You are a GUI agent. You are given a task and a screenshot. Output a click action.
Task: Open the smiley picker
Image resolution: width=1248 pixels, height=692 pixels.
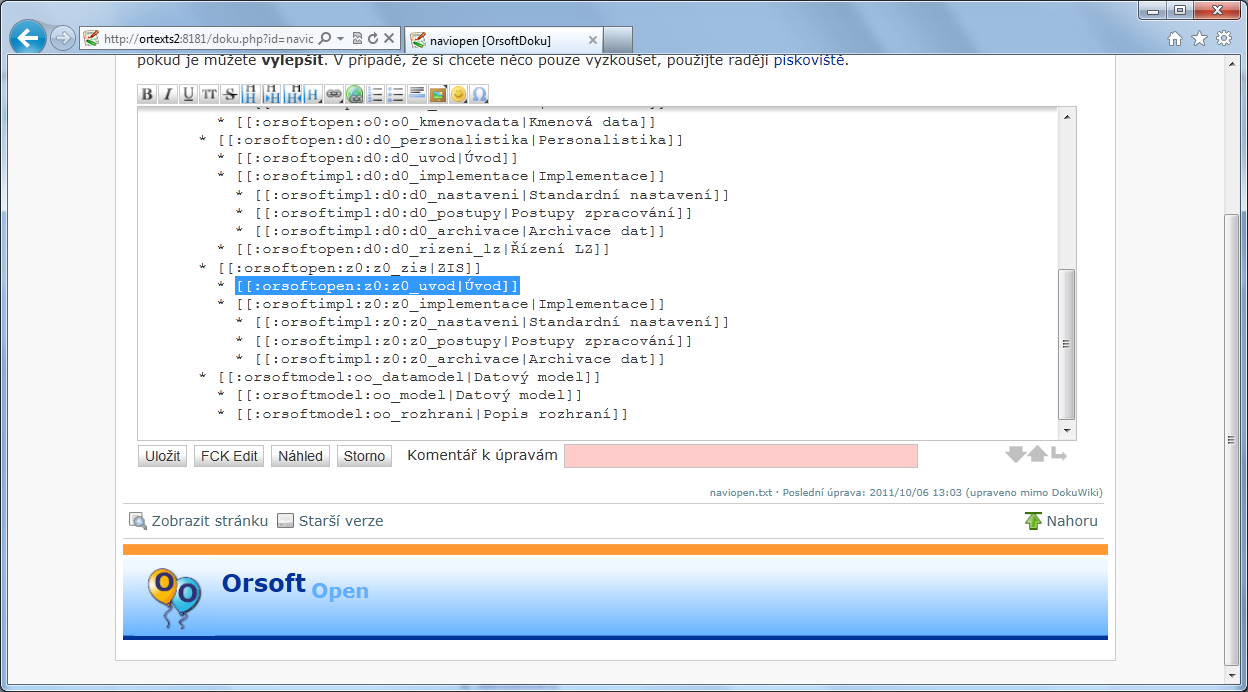click(458, 94)
